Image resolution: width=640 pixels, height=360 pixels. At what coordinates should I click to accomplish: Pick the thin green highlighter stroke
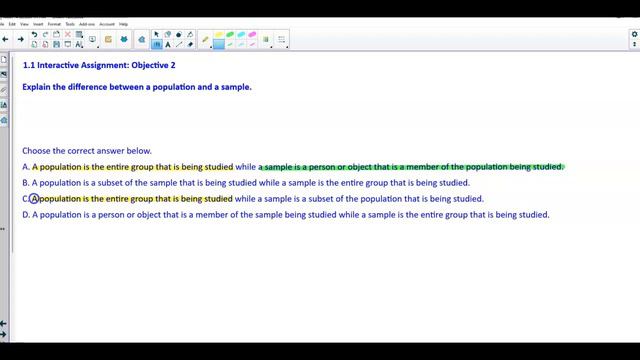pyautogui.click(x=230, y=44)
